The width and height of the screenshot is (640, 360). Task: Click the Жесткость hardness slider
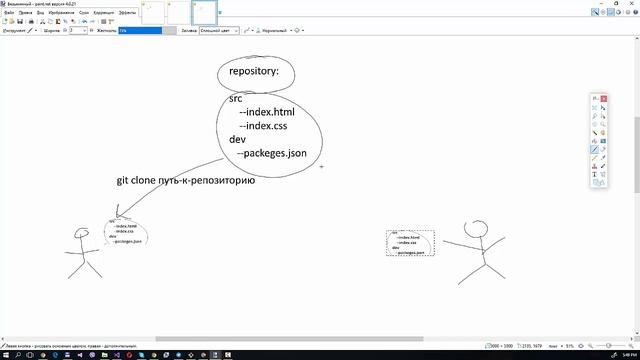click(147, 31)
